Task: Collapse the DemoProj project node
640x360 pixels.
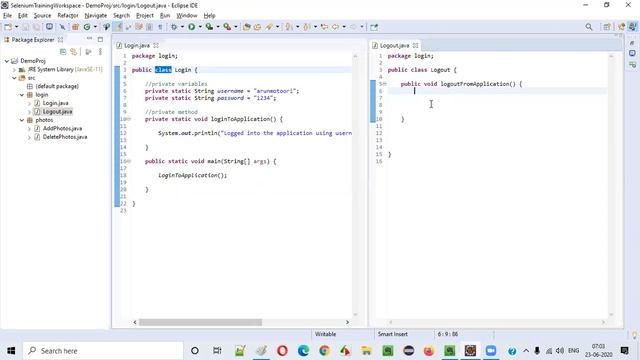Action: point(7,61)
